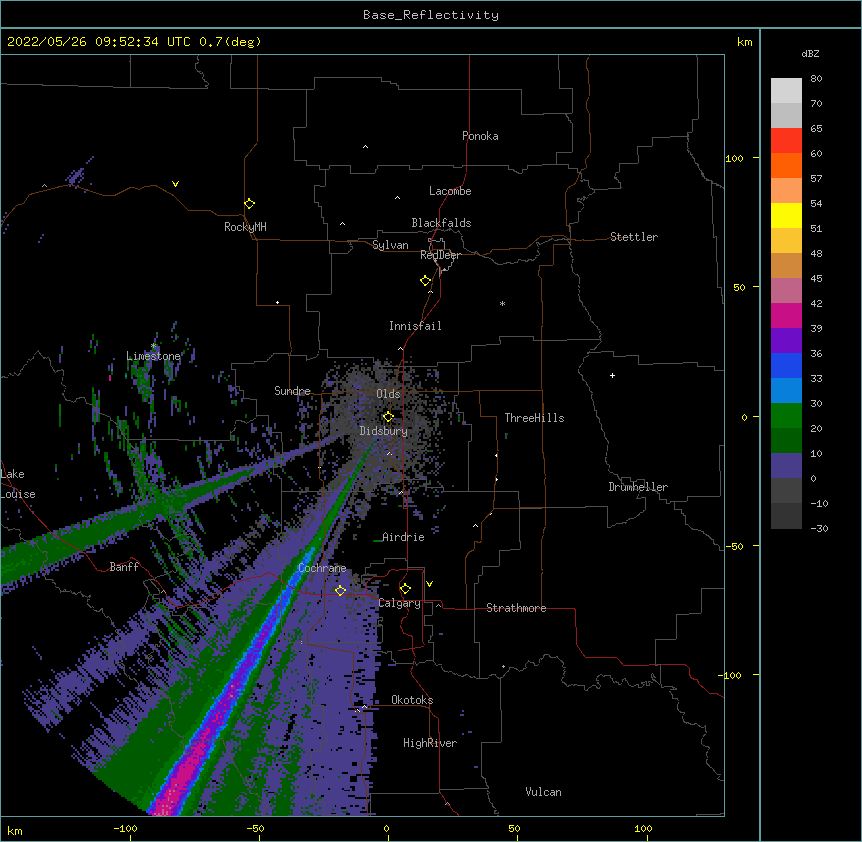
Task: Click the yellow marker below Cochrane
Action: (x=340, y=590)
